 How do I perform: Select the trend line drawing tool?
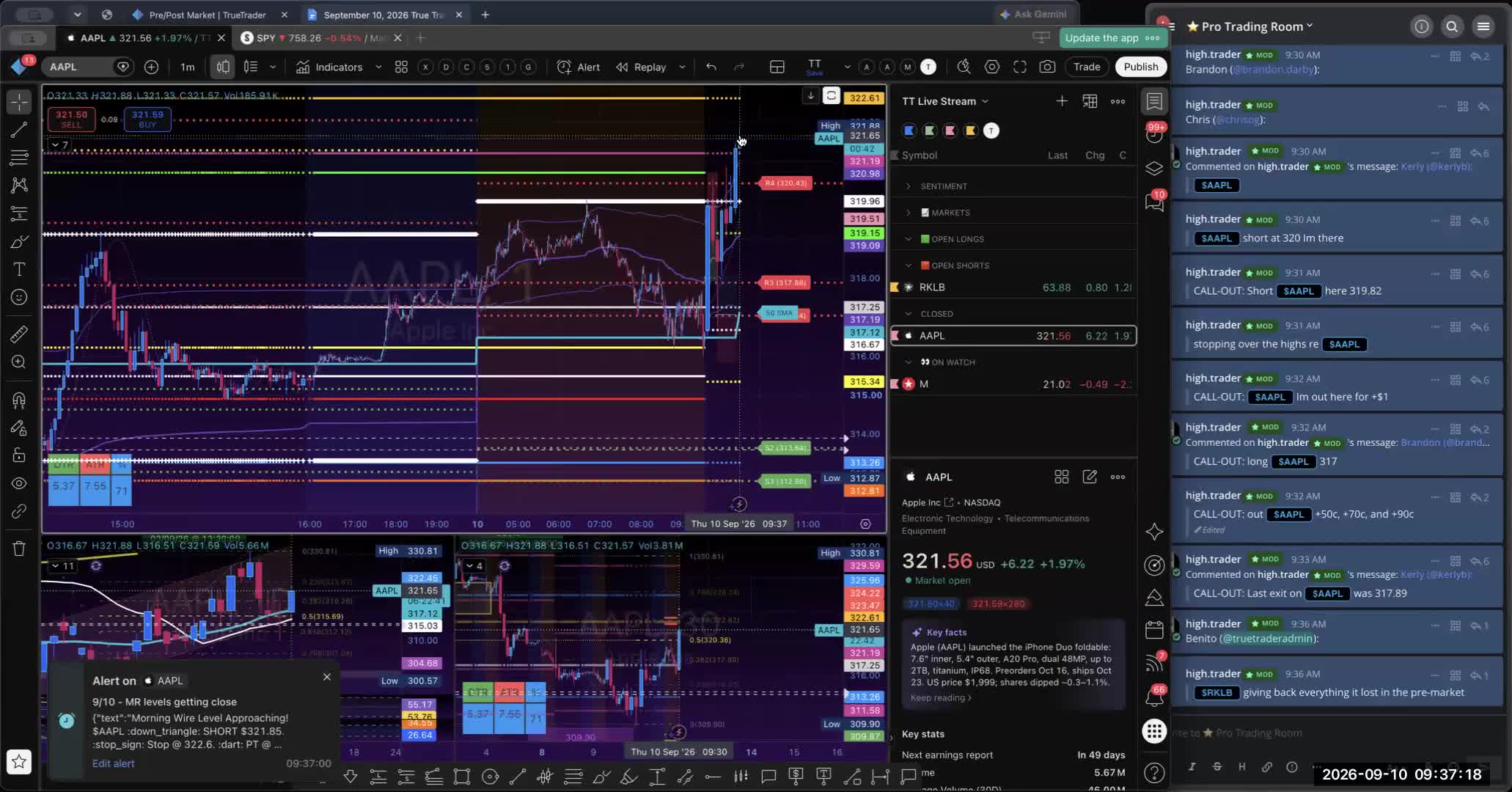(19, 130)
